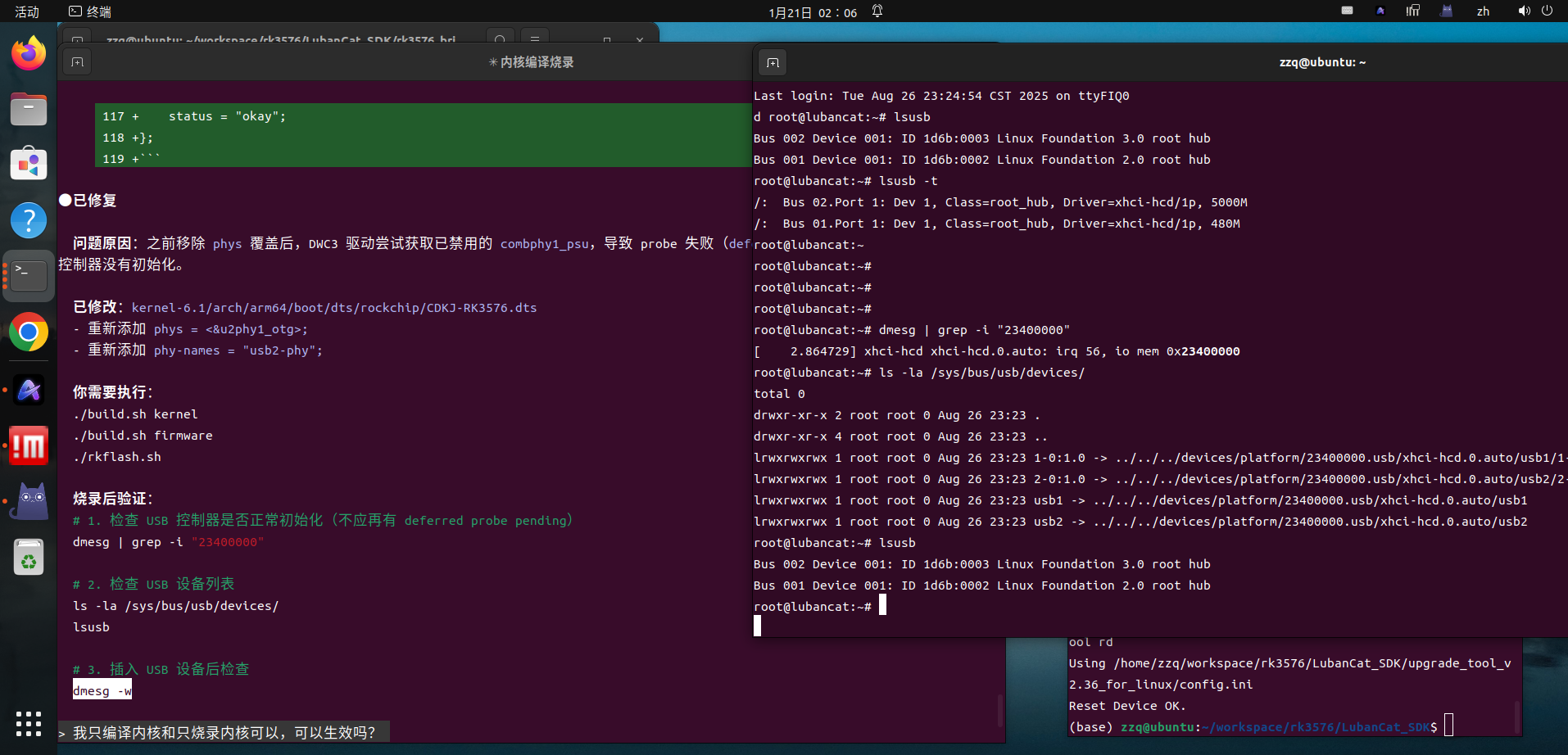Click the root@lubancat prompt cursor
The image size is (1568, 755).
[882, 605]
